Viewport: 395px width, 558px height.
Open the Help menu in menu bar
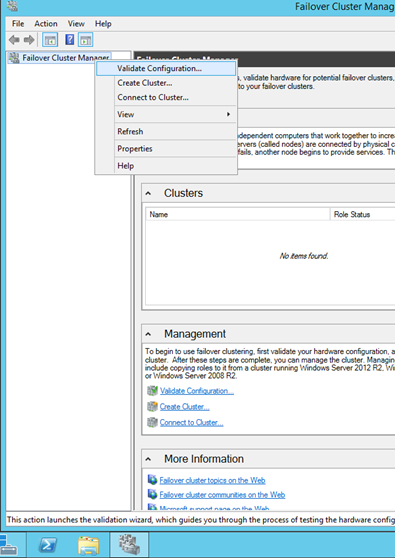coord(103,24)
